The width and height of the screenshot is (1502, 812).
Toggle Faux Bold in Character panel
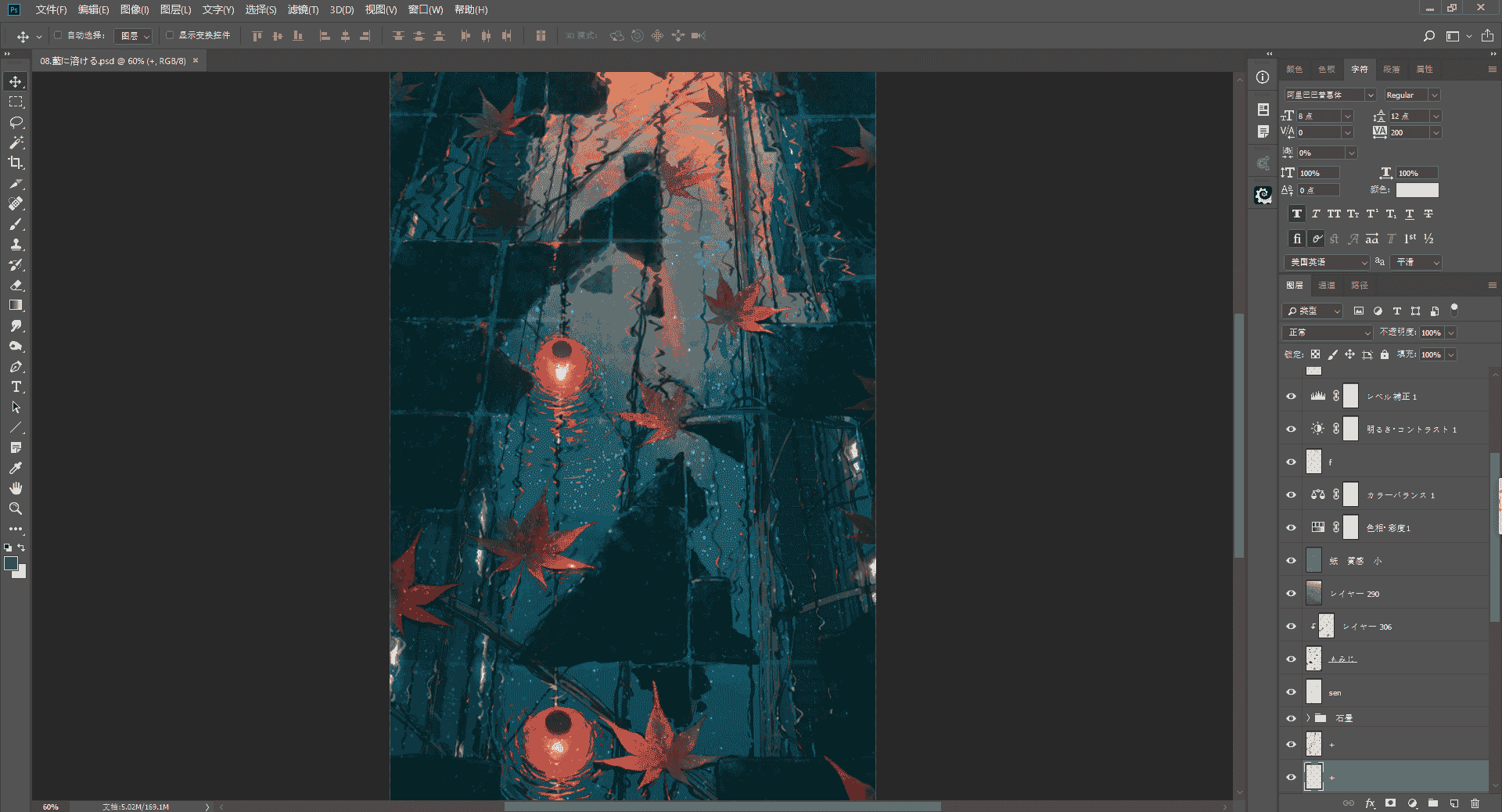[x=1297, y=214]
